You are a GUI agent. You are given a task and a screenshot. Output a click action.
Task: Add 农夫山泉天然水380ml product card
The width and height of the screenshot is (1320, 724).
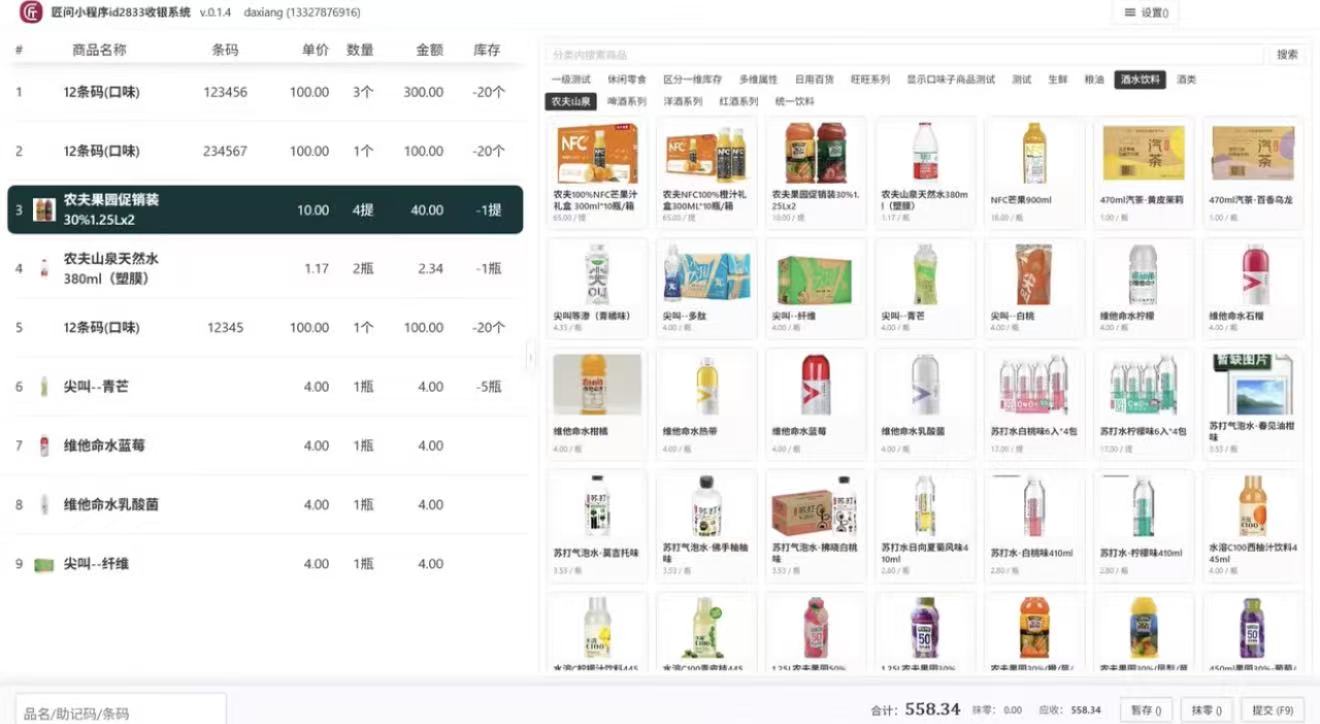[x=925, y=172]
